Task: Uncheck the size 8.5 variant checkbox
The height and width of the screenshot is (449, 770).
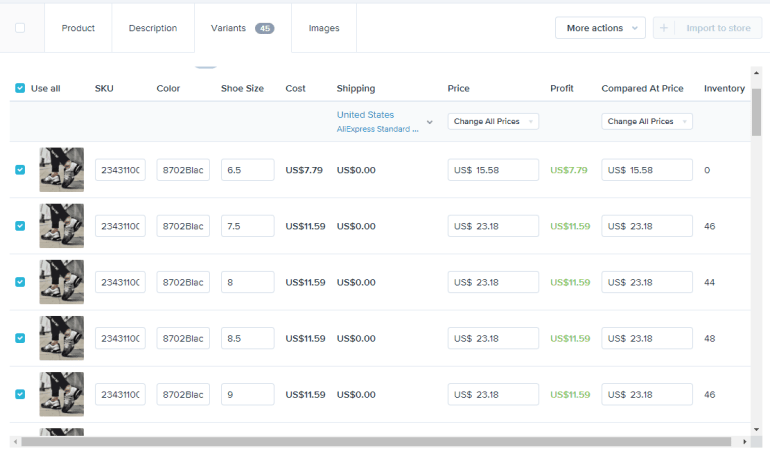Action: tap(20, 338)
